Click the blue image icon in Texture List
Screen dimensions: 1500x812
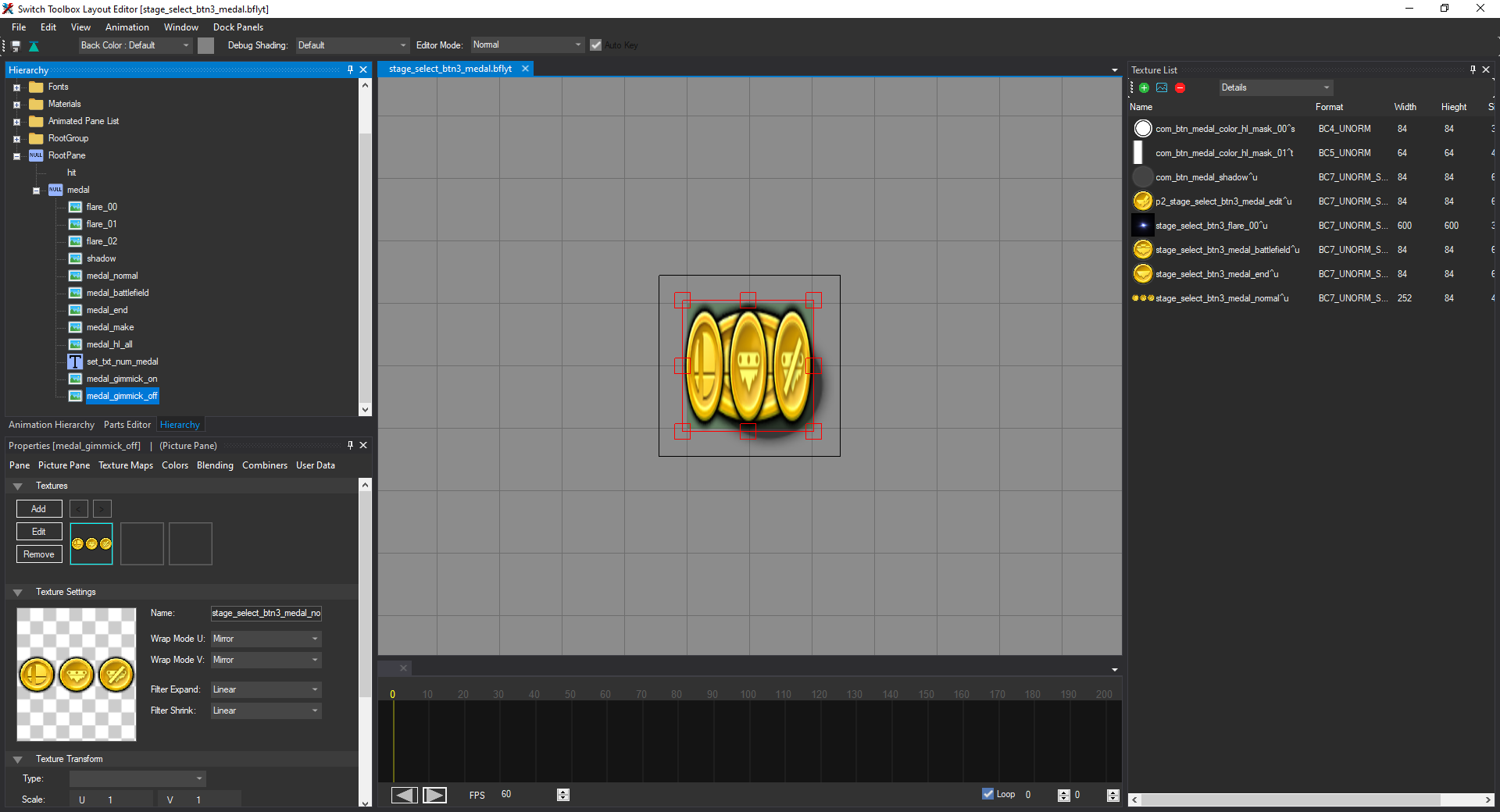click(x=1162, y=88)
